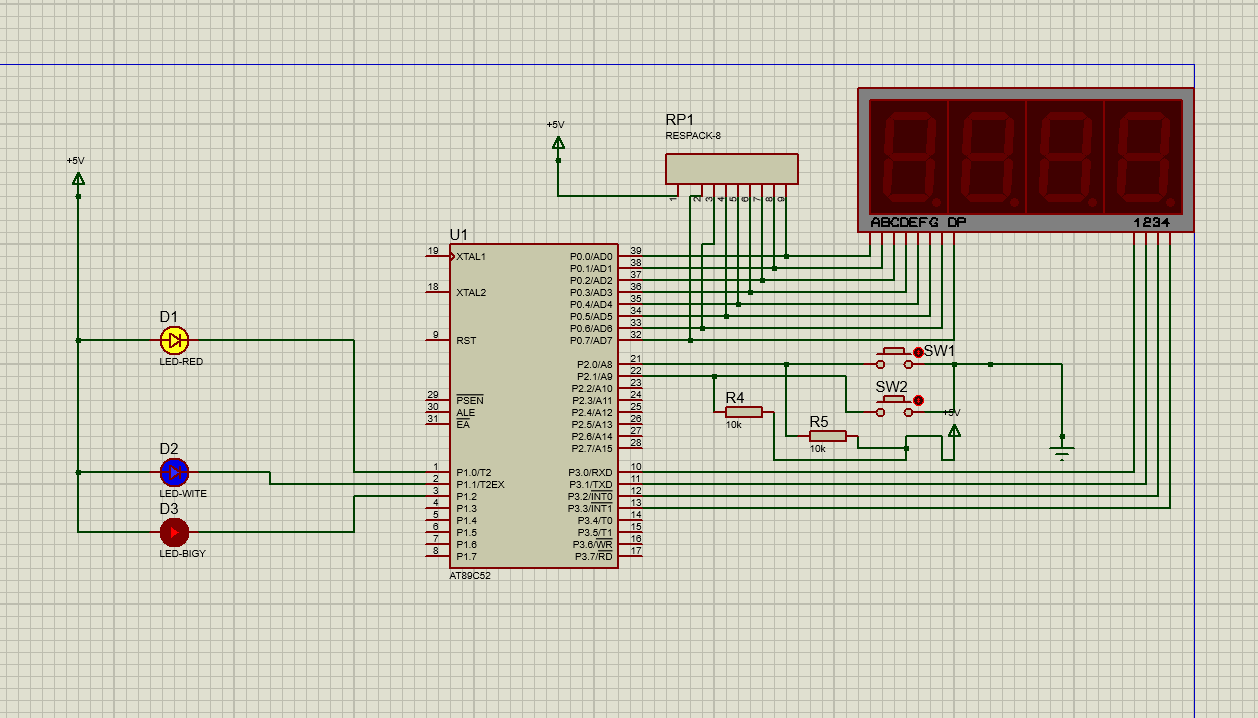Click the P2.0/A8 pin label
The height and width of the screenshot is (718, 1258).
[x=595, y=365]
